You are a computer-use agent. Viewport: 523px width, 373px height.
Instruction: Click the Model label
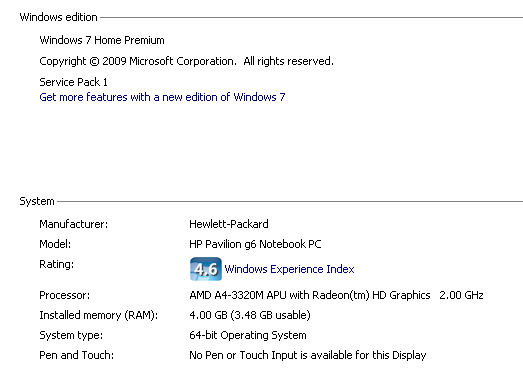[55, 244]
